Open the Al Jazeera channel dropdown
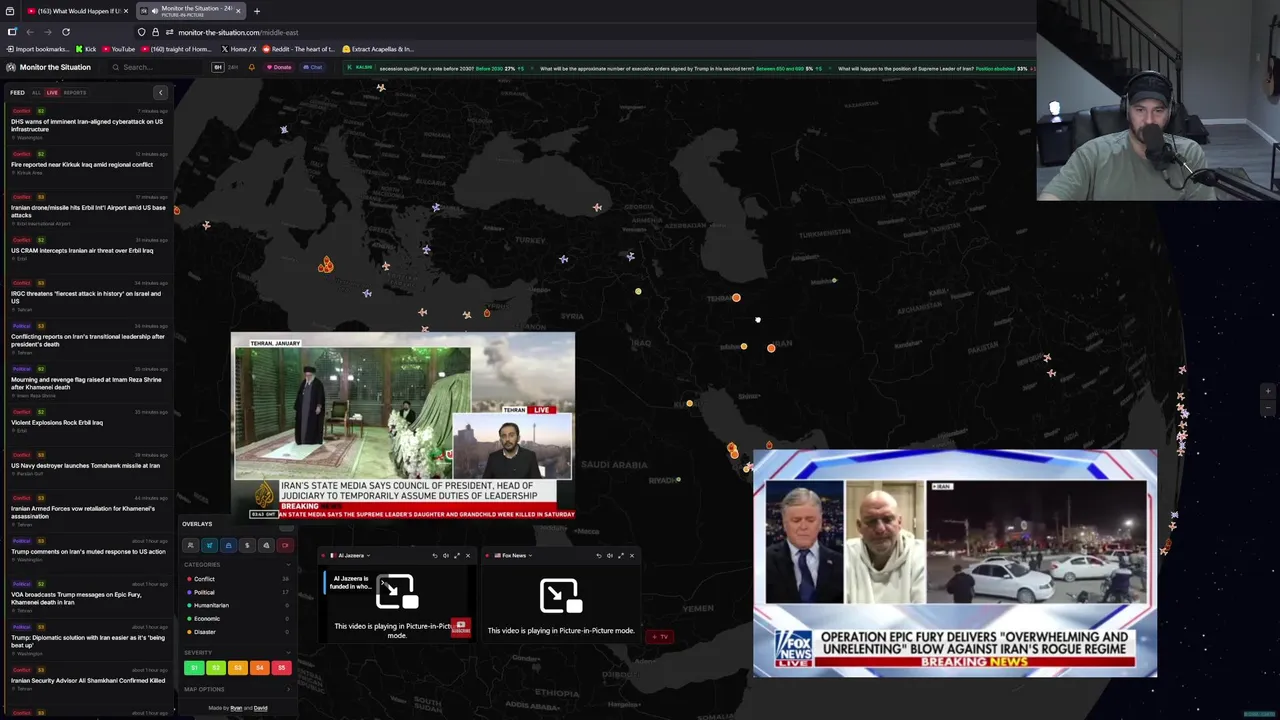Image resolution: width=1280 pixels, height=720 pixels. tap(349, 555)
